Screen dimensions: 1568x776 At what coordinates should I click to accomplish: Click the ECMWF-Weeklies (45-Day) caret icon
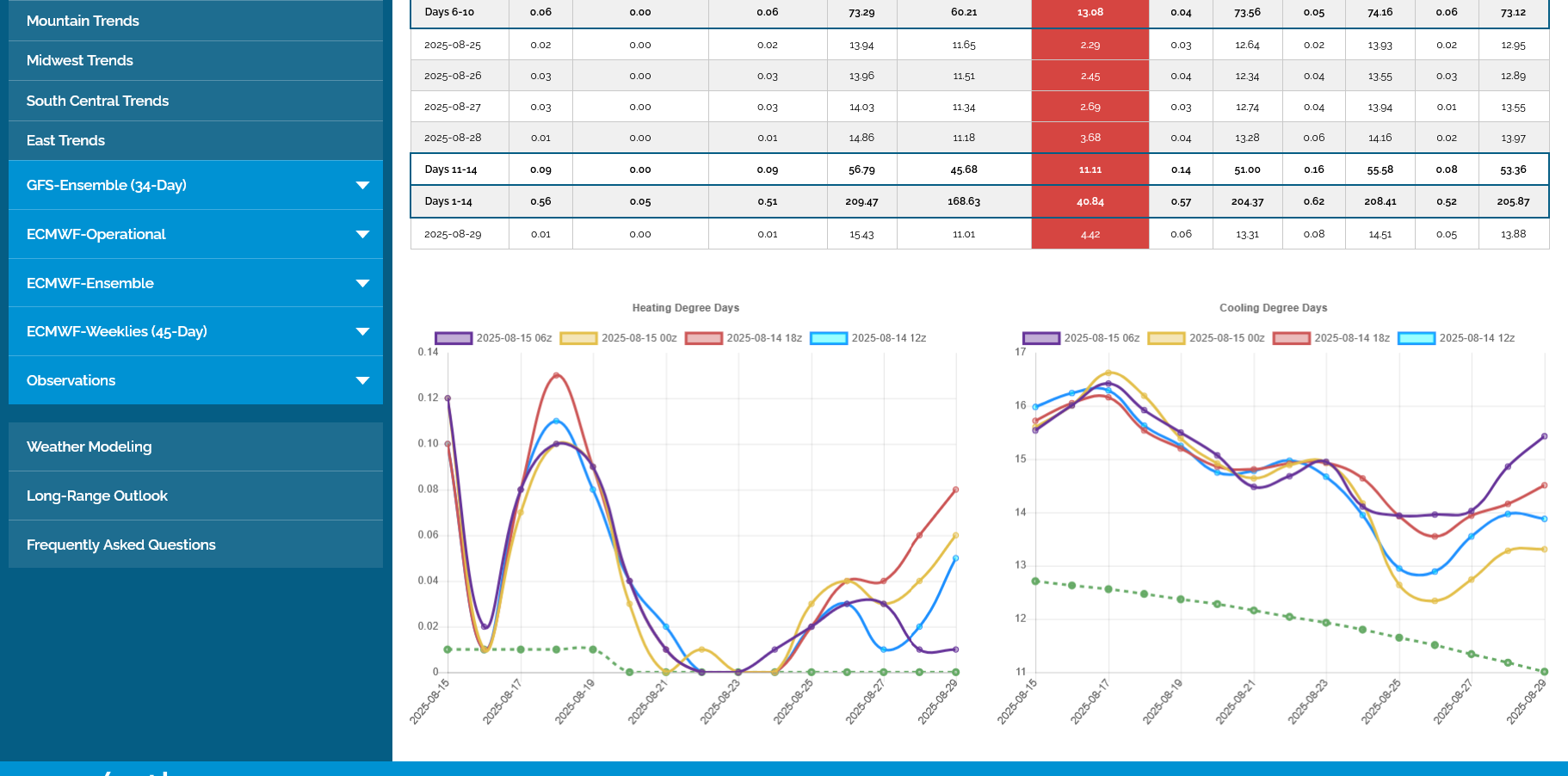[x=362, y=332]
